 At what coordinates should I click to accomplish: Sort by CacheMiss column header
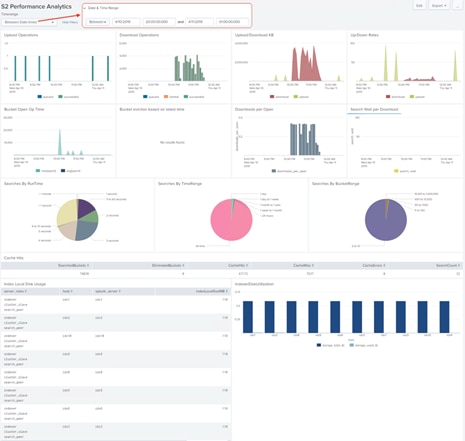(303, 265)
